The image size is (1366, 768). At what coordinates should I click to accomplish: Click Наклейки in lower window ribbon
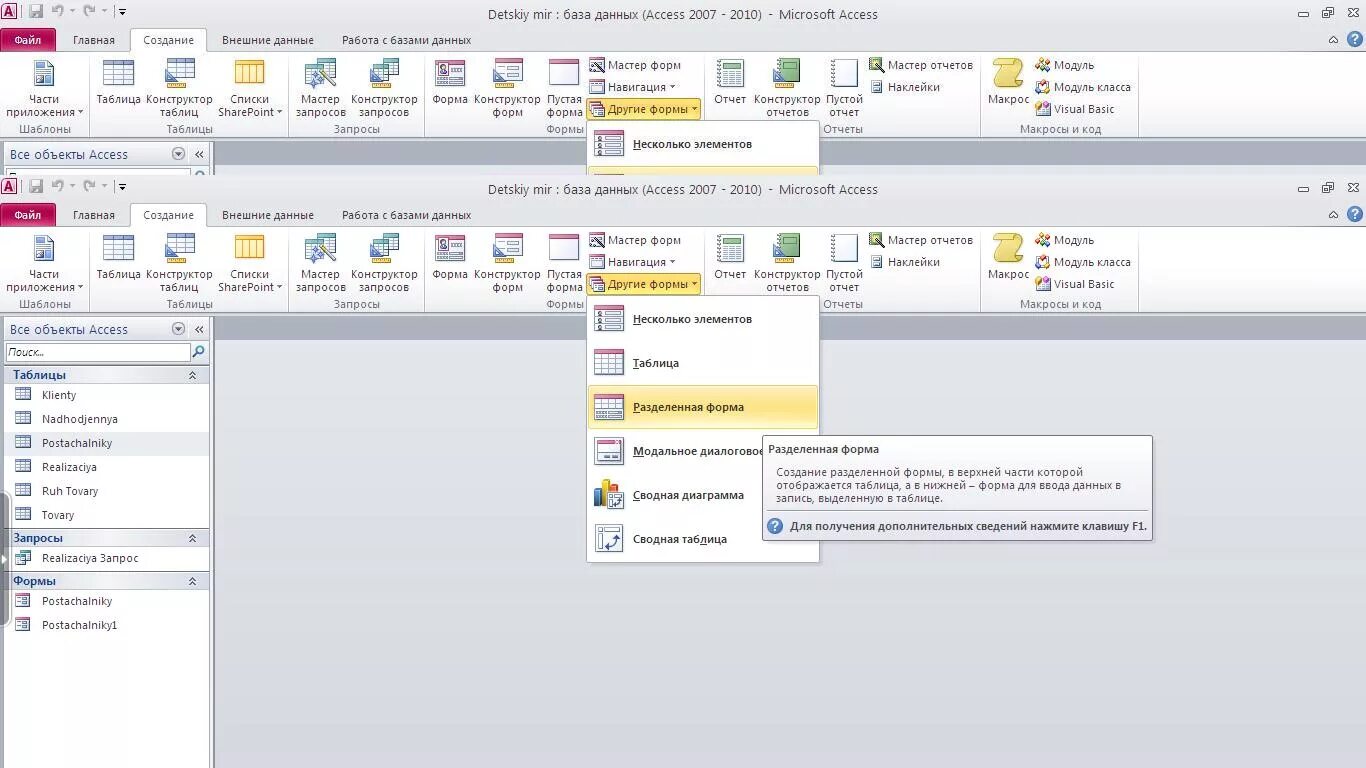pos(904,262)
